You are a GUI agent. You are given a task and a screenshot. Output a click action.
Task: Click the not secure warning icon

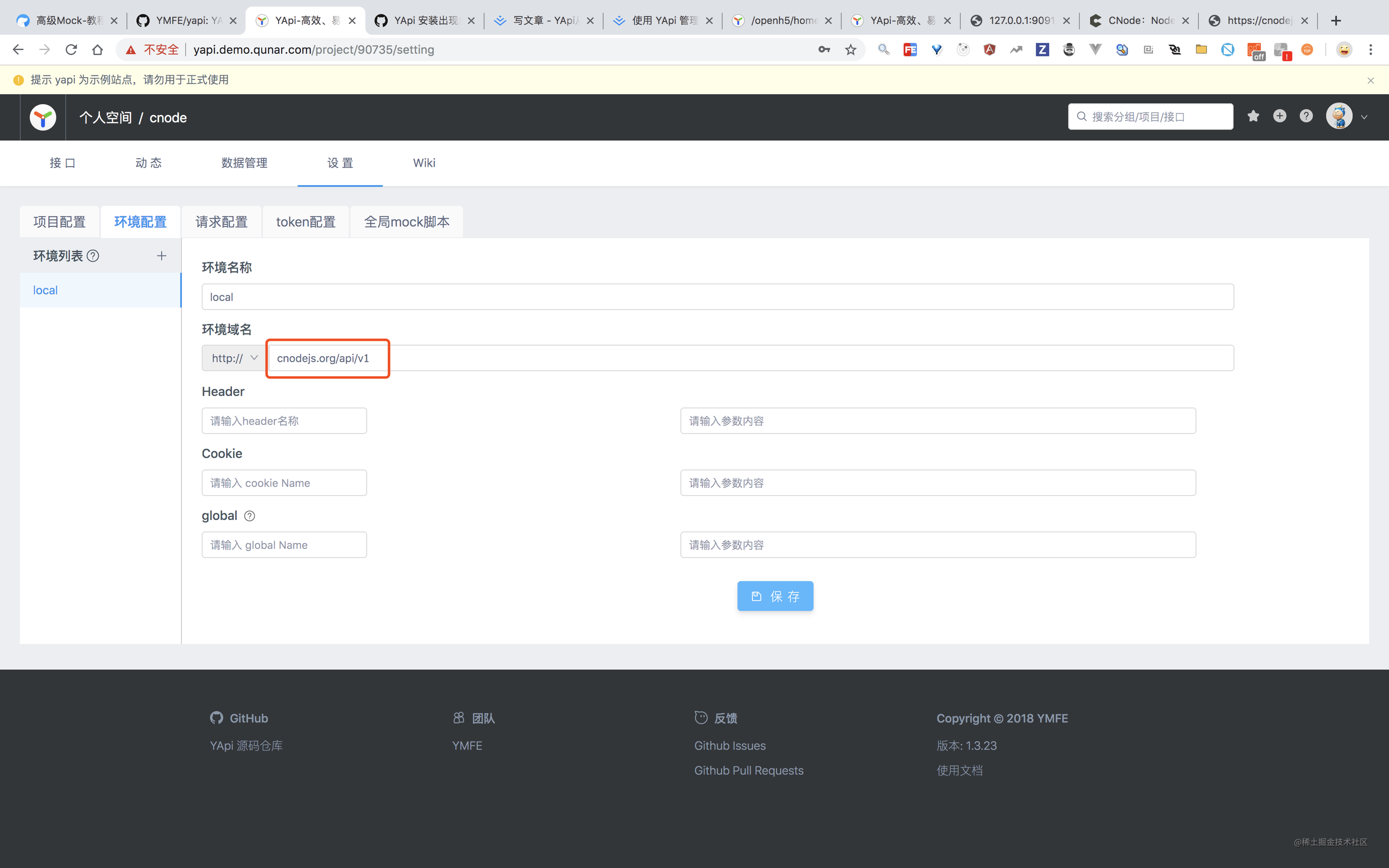coord(131,50)
